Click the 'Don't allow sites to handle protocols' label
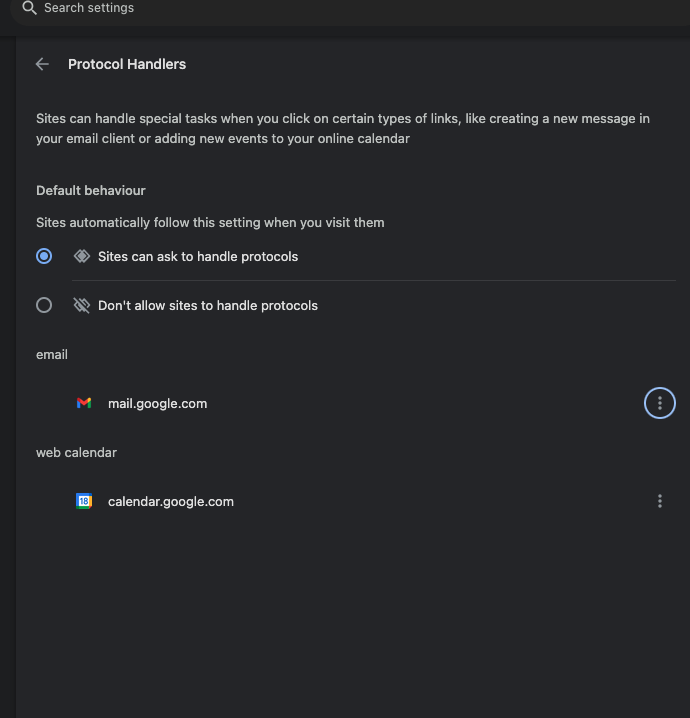Image resolution: width=690 pixels, height=718 pixels. 208,305
